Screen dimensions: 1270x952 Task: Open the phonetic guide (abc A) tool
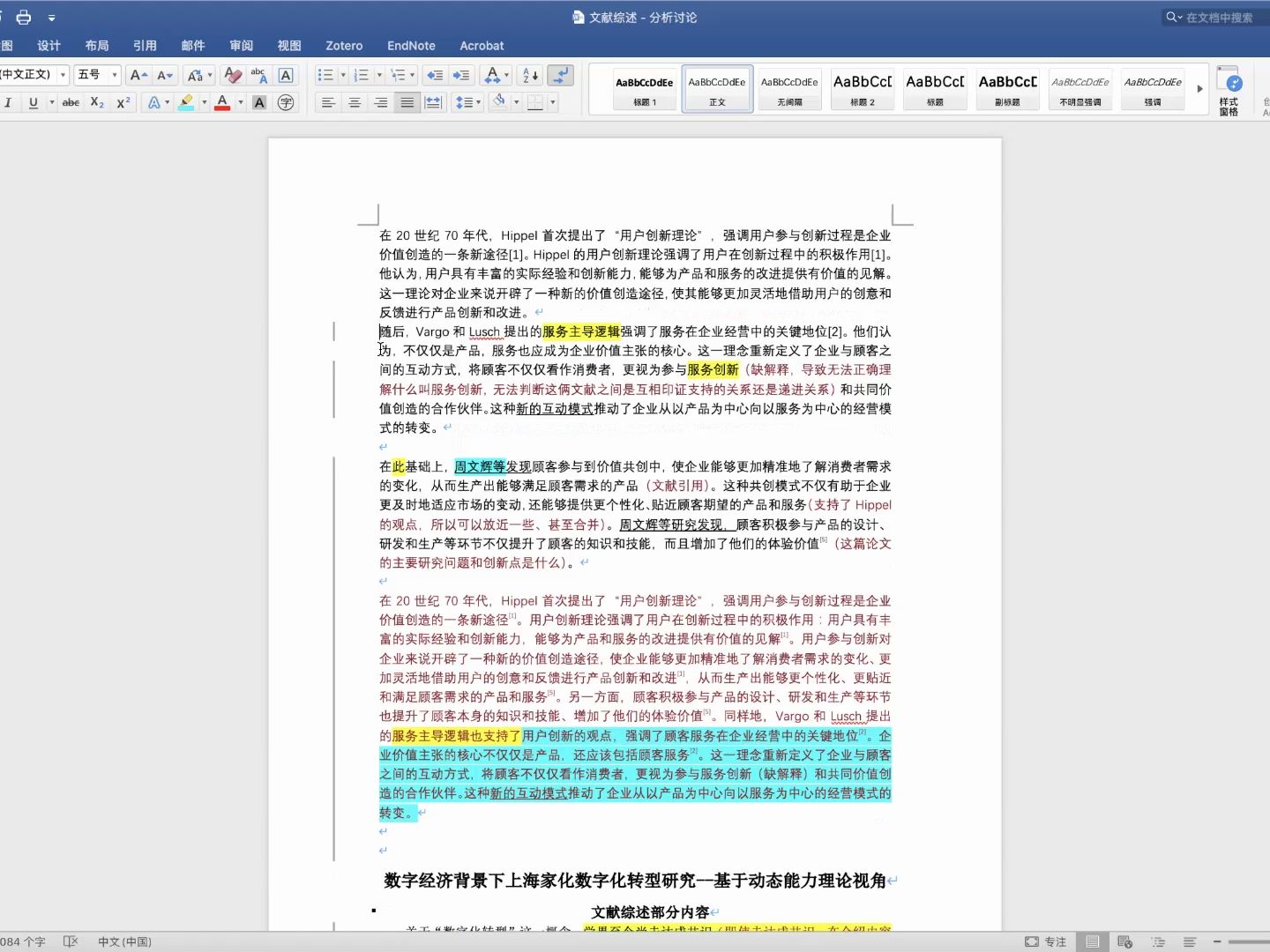[258, 75]
